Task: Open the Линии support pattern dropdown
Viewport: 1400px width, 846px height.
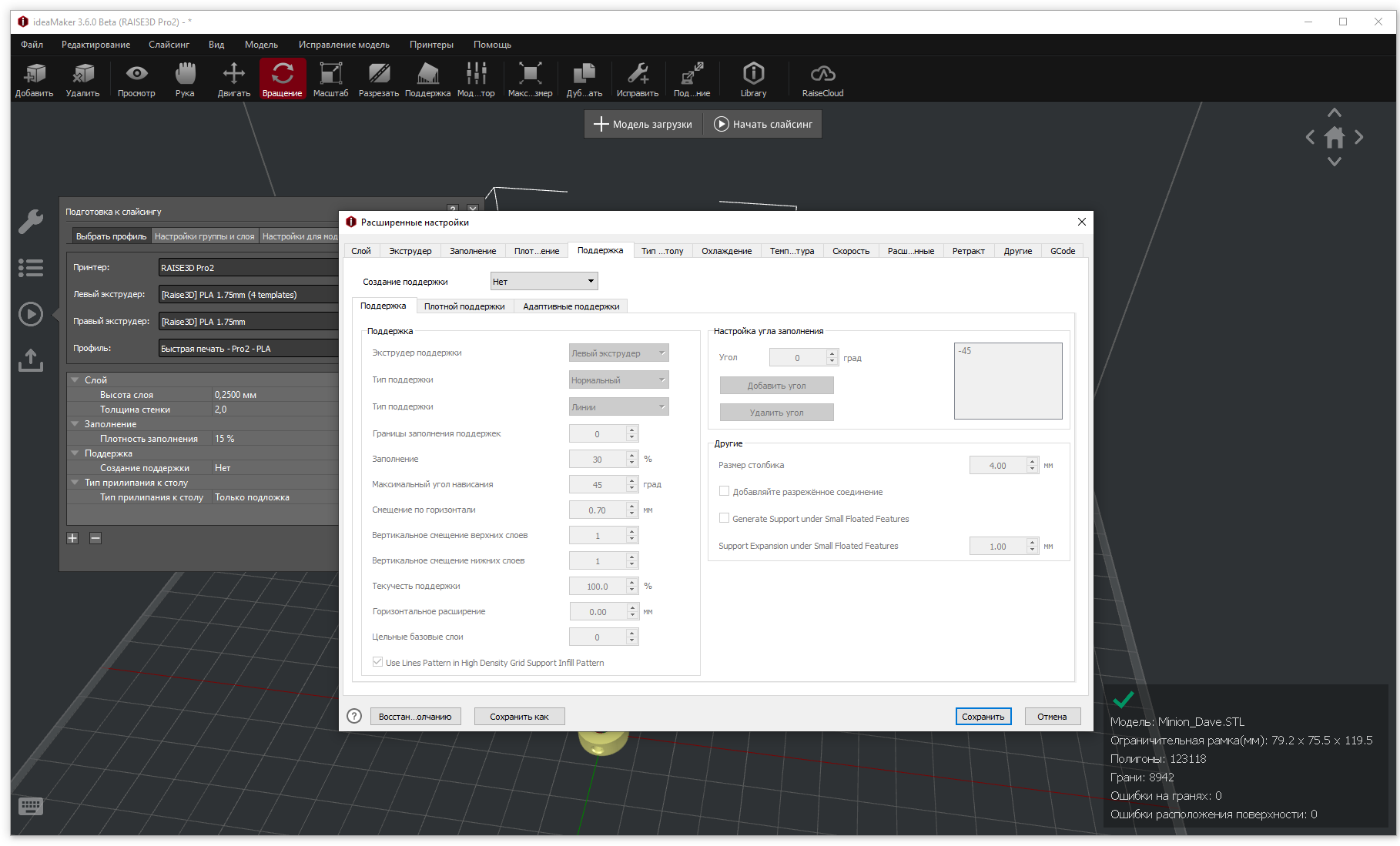Action: 619,406
